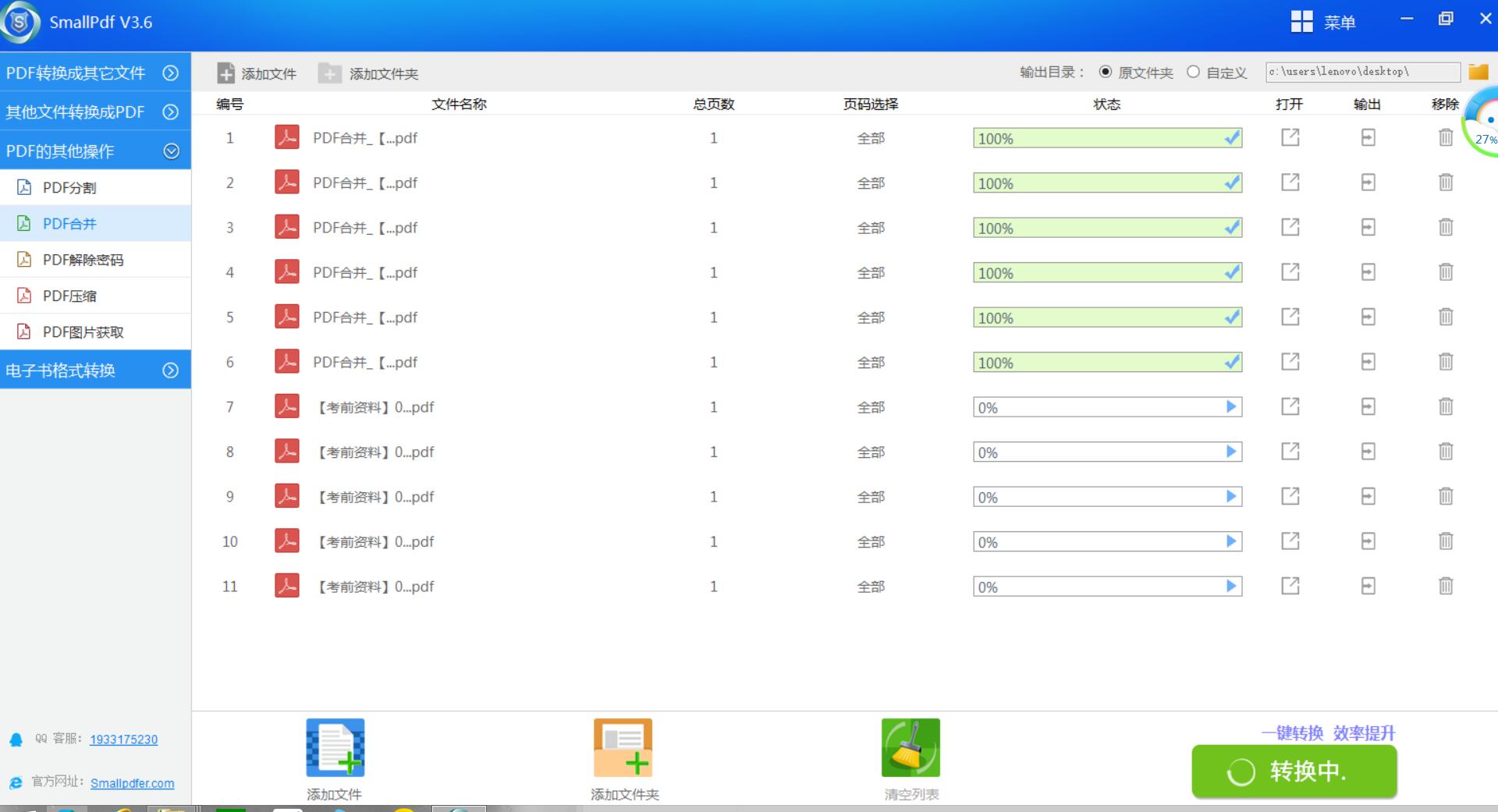Open the output file for row 1

[1290, 137]
